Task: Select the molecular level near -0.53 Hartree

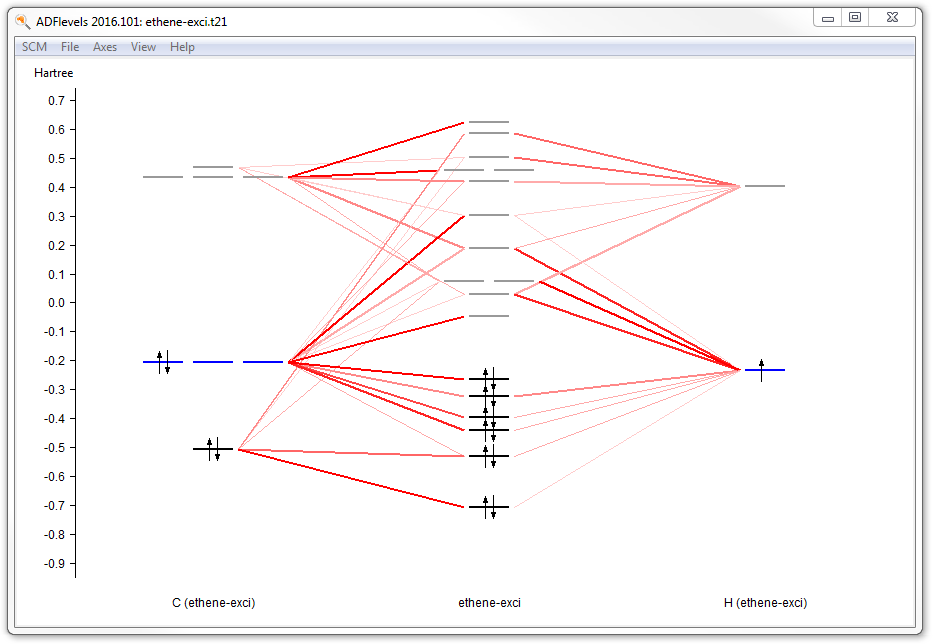Action: (489, 456)
